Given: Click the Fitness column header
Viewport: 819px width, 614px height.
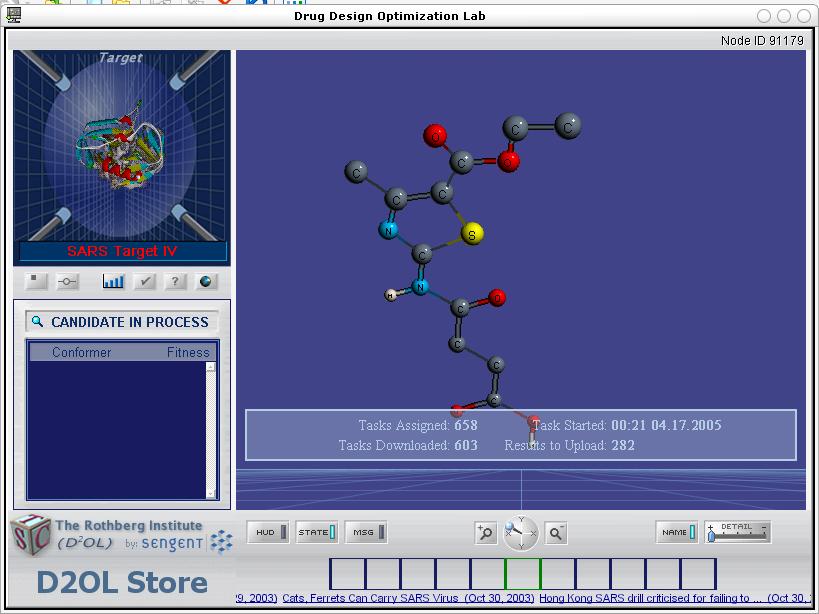Looking at the screenshot, I should point(188,352).
